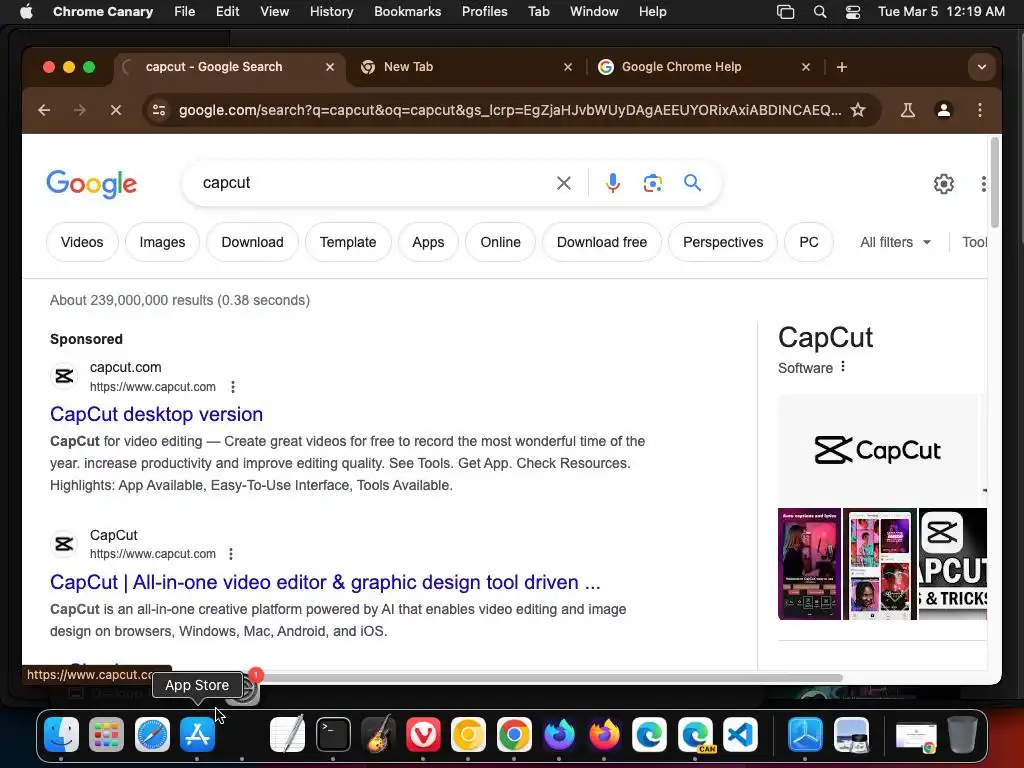1024x768 pixels.
Task: Open Chrome's three-dot menu
Action: point(980,110)
